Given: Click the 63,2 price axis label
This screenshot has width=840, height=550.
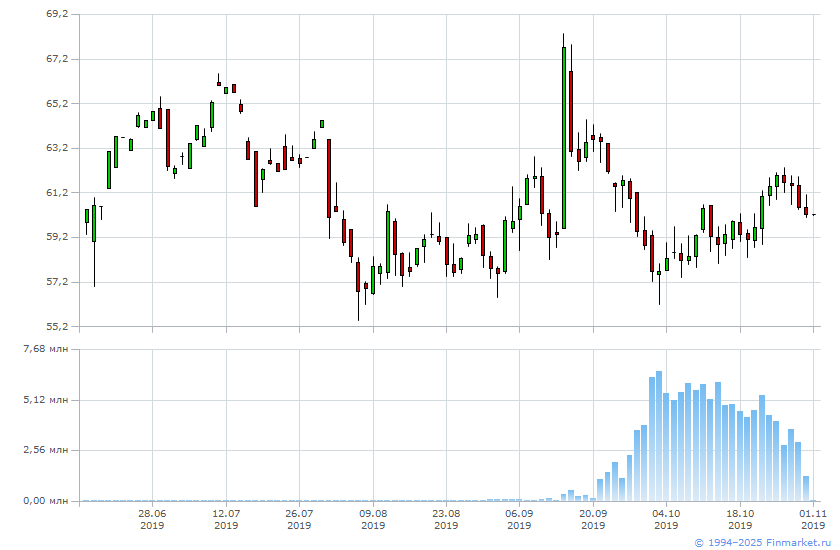Looking at the screenshot, I should click(57, 148).
